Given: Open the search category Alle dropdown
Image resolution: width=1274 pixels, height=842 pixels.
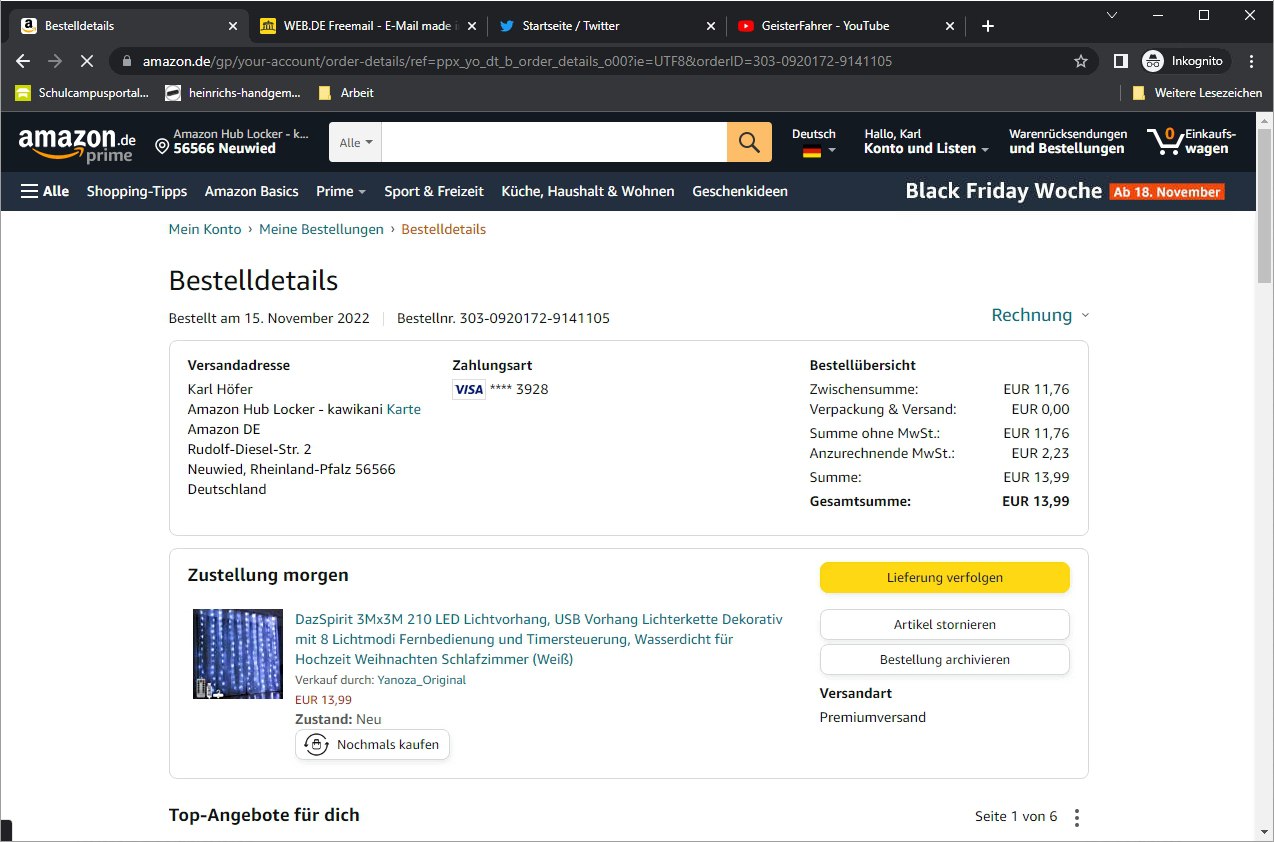Looking at the screenshot, I should tap(355, 142).
